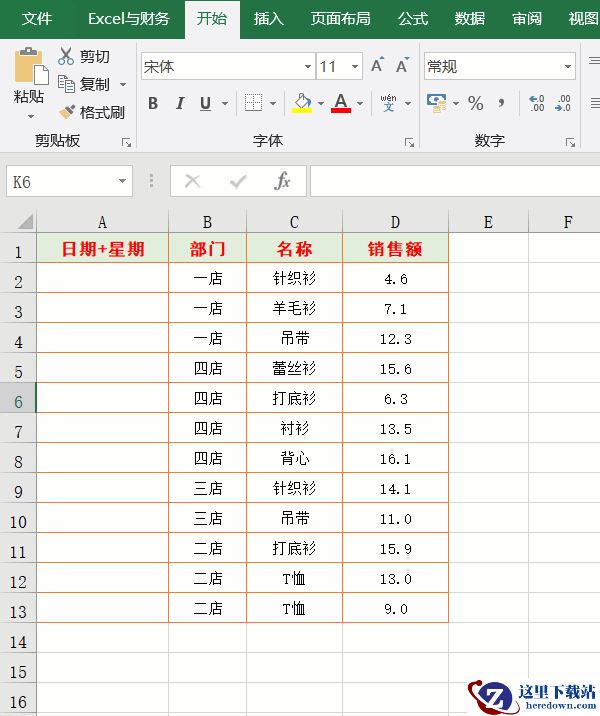Viewport: 600px width, 716px height.
Task: Expand the accounting format options arrow
Action: 456,104
